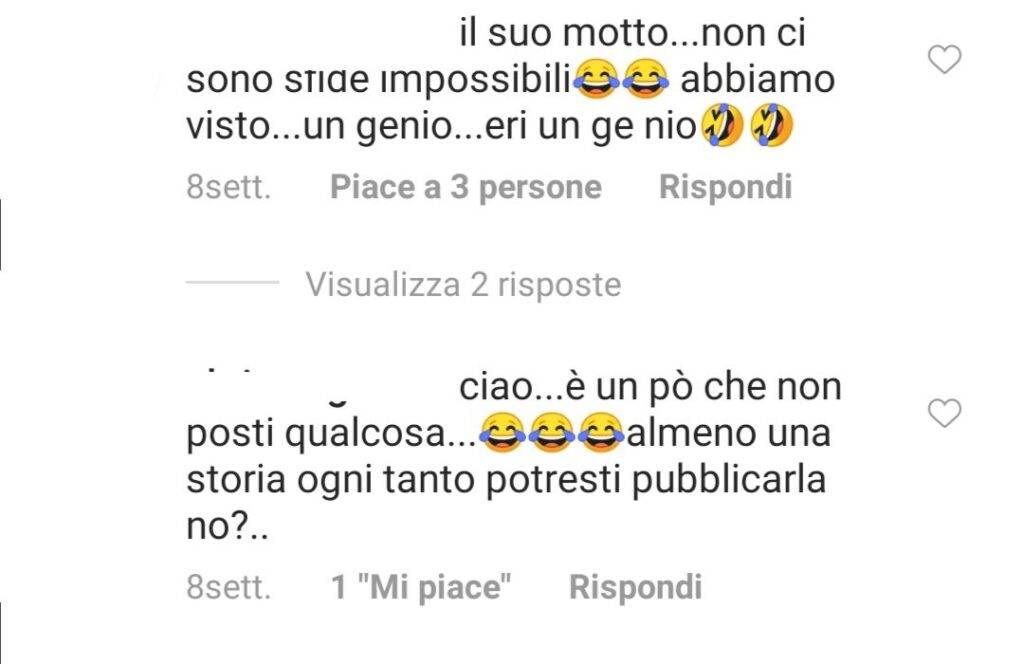Click the word "abbiamo" in the first comment
Screen dimensions: 1024x664
[758, 79]
